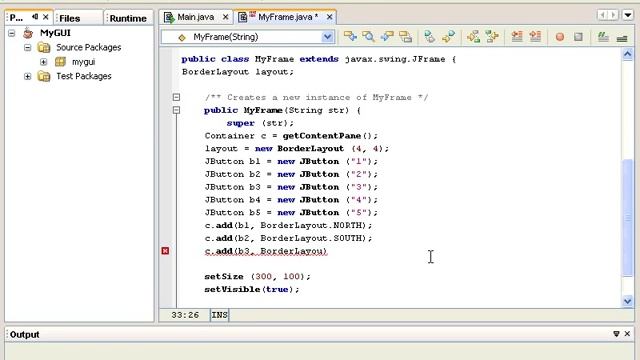Click the 33:26 cursor position status

point(185,315)
